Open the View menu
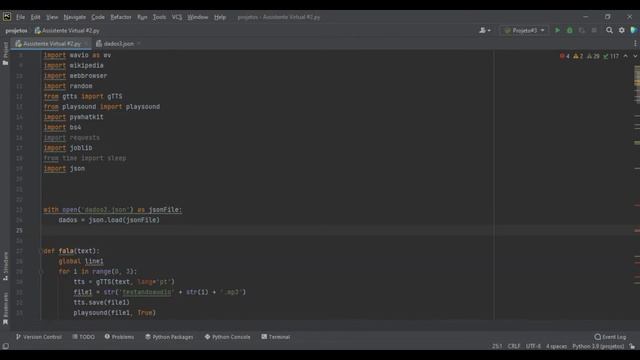 [x=52, y=17]
